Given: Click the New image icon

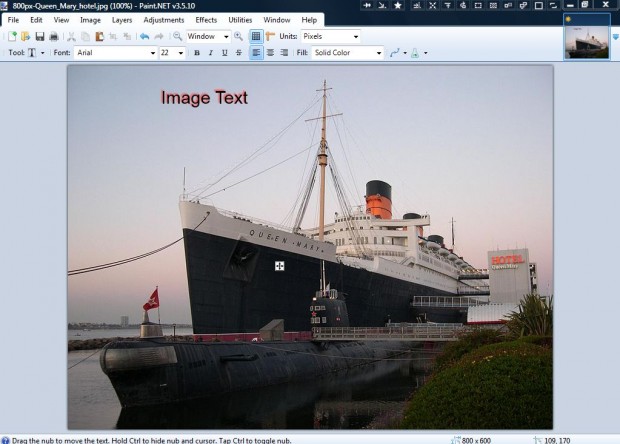Looking at the screenshot, I should 12,36.
